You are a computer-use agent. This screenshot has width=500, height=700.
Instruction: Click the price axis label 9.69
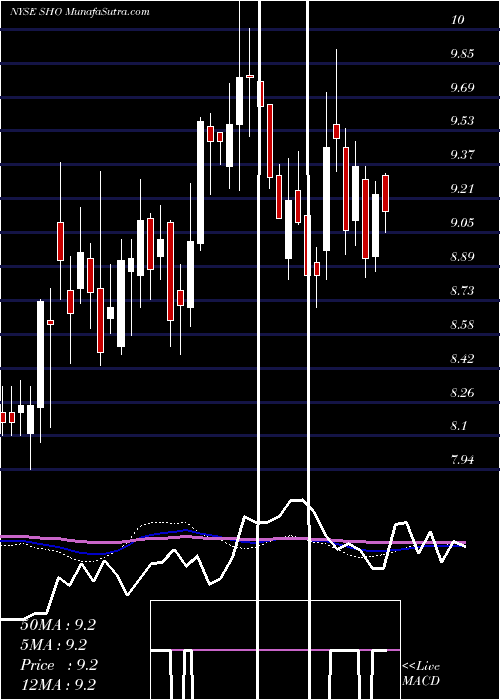click(x=462, y=88)
